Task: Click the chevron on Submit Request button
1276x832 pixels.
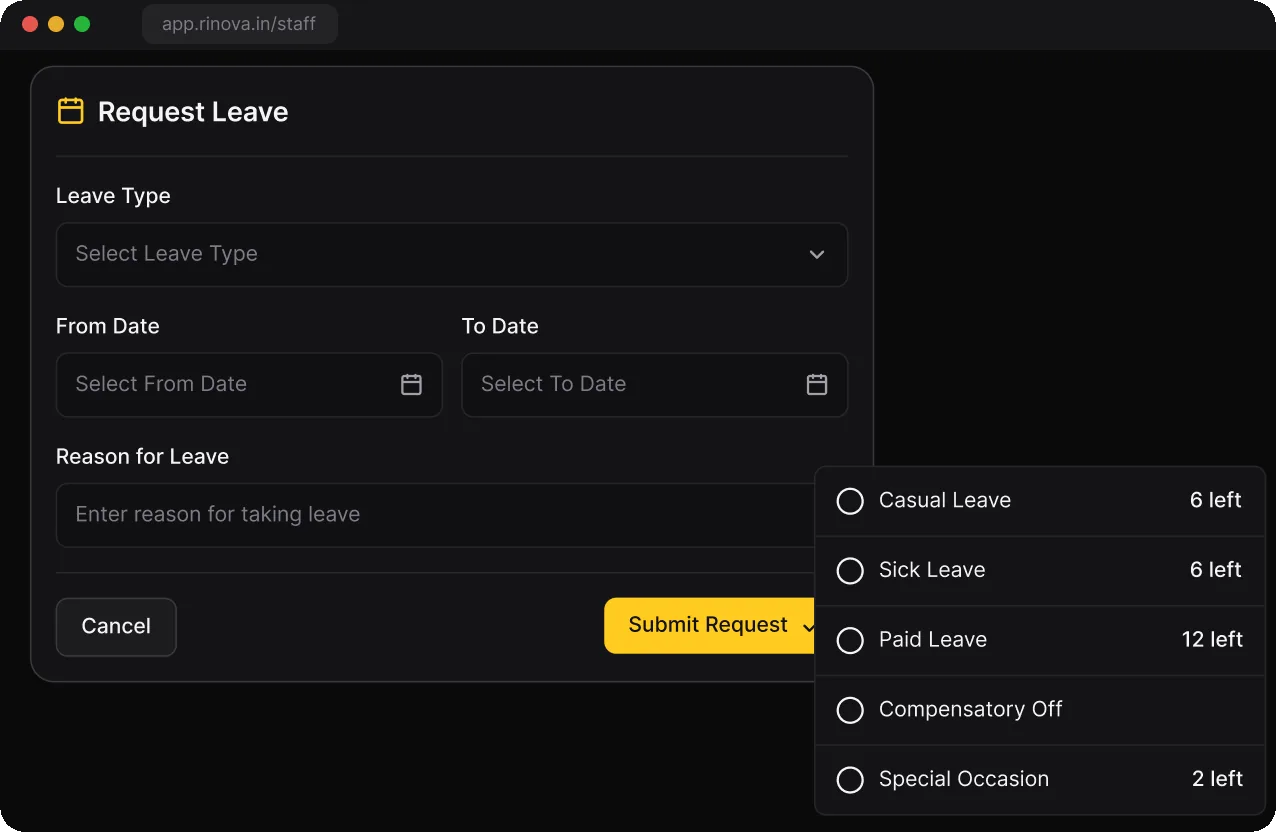Action: tap(808, 626)
